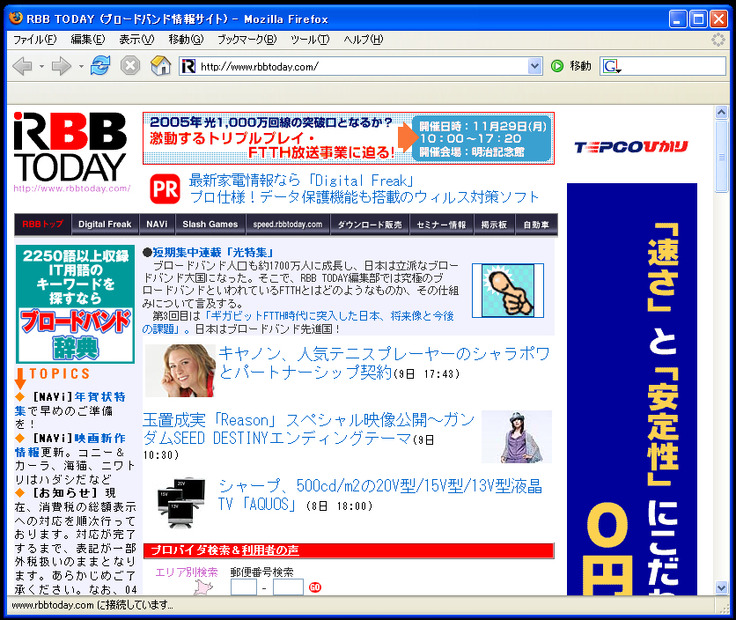Viewport: 736px width, 620px height.
Task: Open the Forward history dropdown arrow
Action: point(81,67)
